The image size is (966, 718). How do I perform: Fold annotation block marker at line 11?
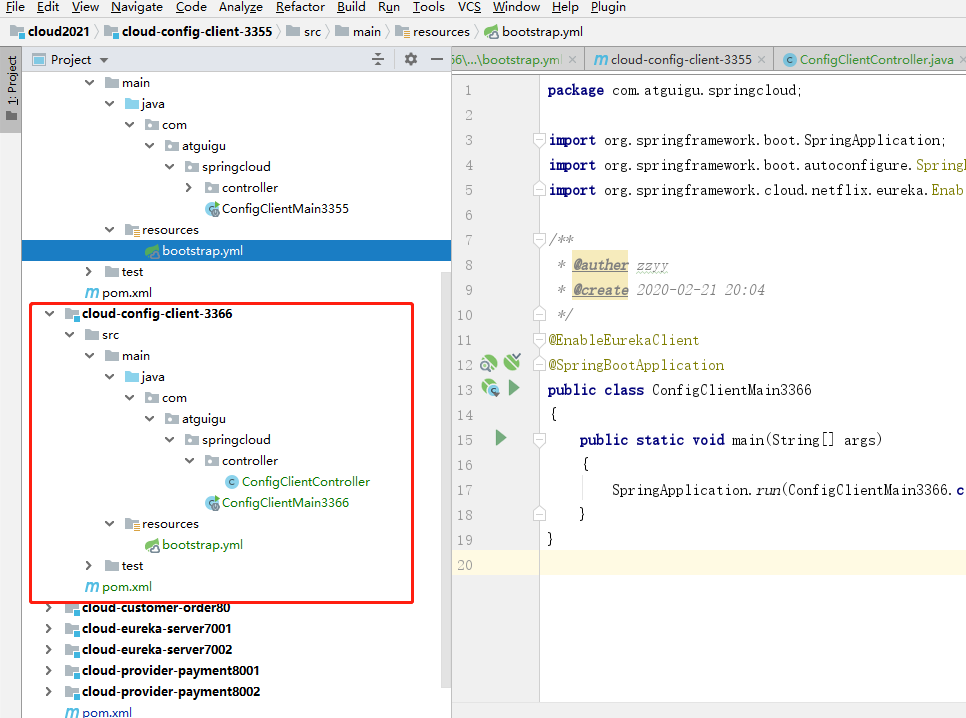click(x=539, y=340)
